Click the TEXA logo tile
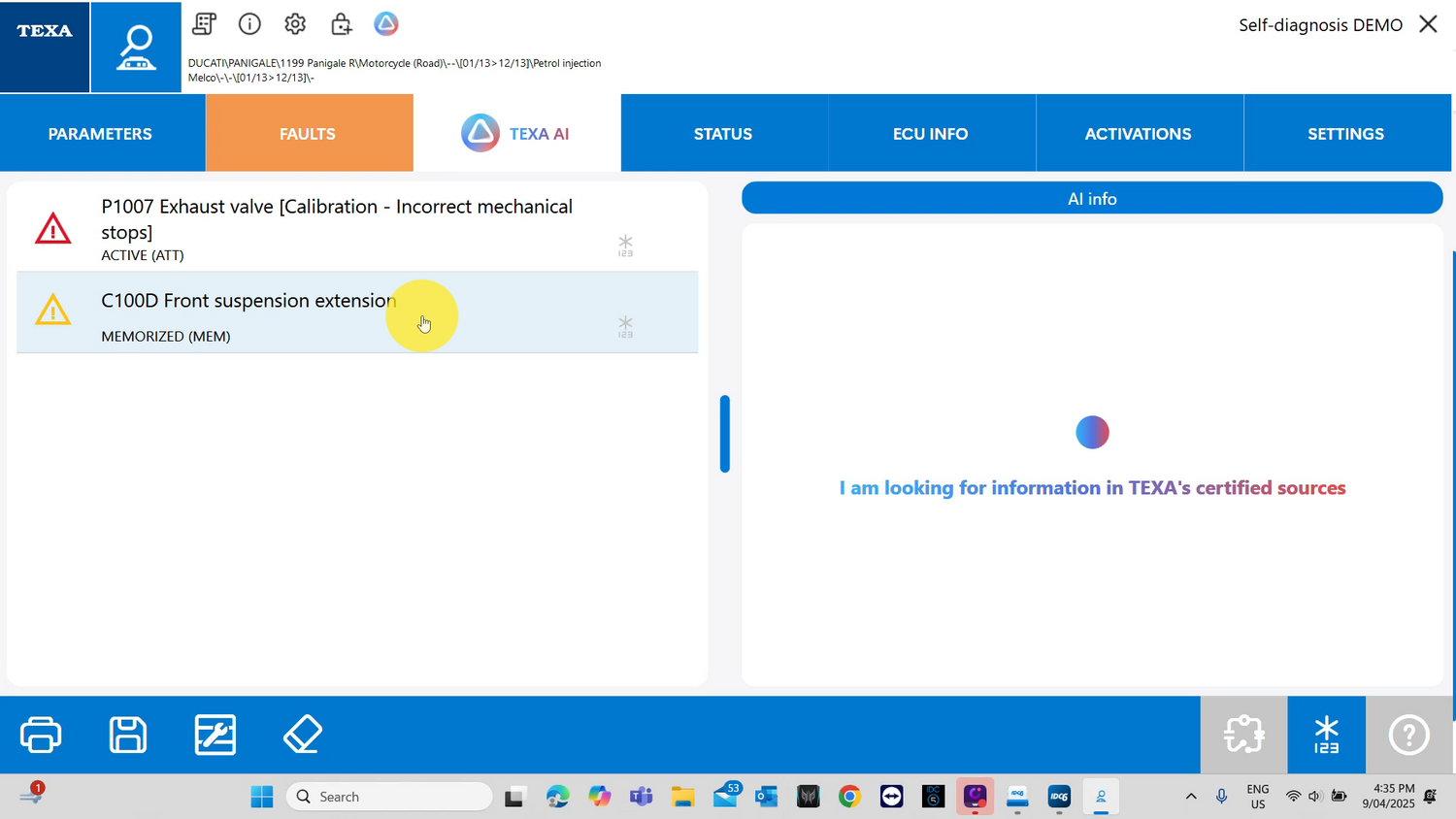 (x=45, y=47)
